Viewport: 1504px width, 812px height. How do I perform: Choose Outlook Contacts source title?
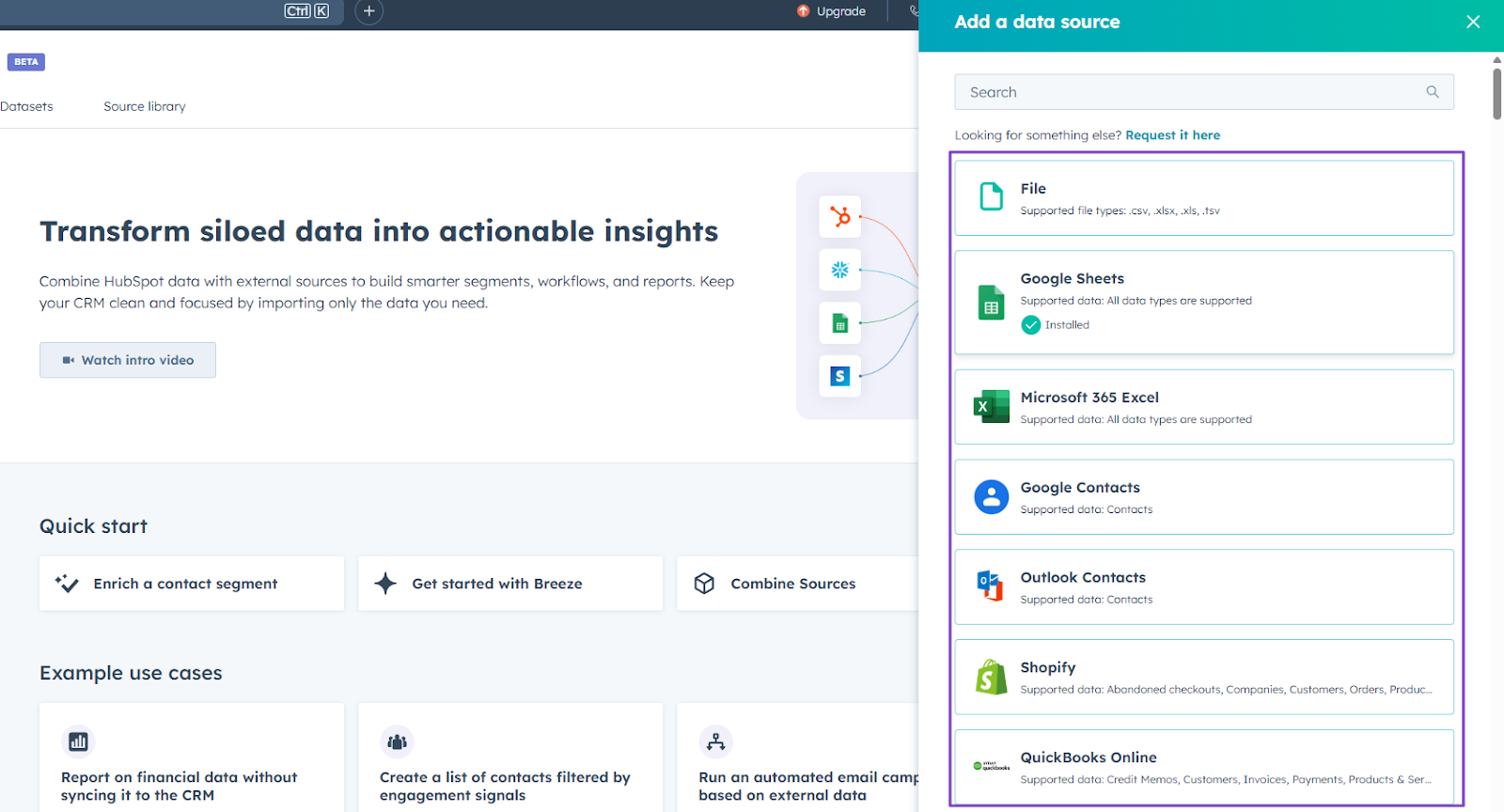(x=1083, y=578)
